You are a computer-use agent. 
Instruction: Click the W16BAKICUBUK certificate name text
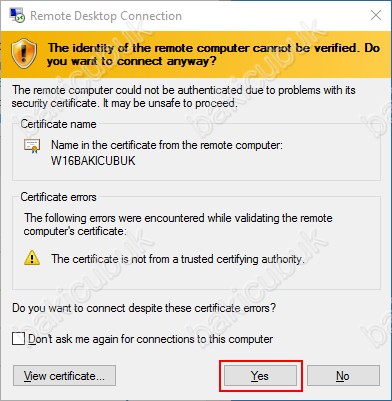click(x=93, y=161)
